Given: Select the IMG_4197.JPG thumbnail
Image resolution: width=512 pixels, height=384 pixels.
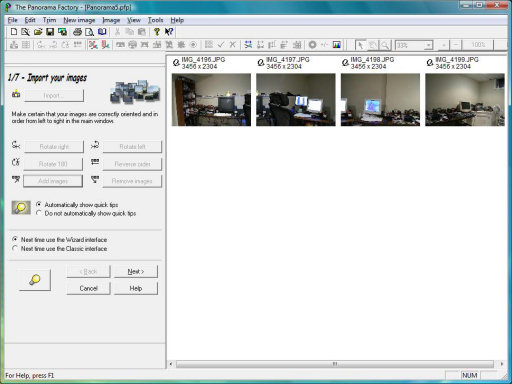Looking at the screenshot, I should click(296, 100).
